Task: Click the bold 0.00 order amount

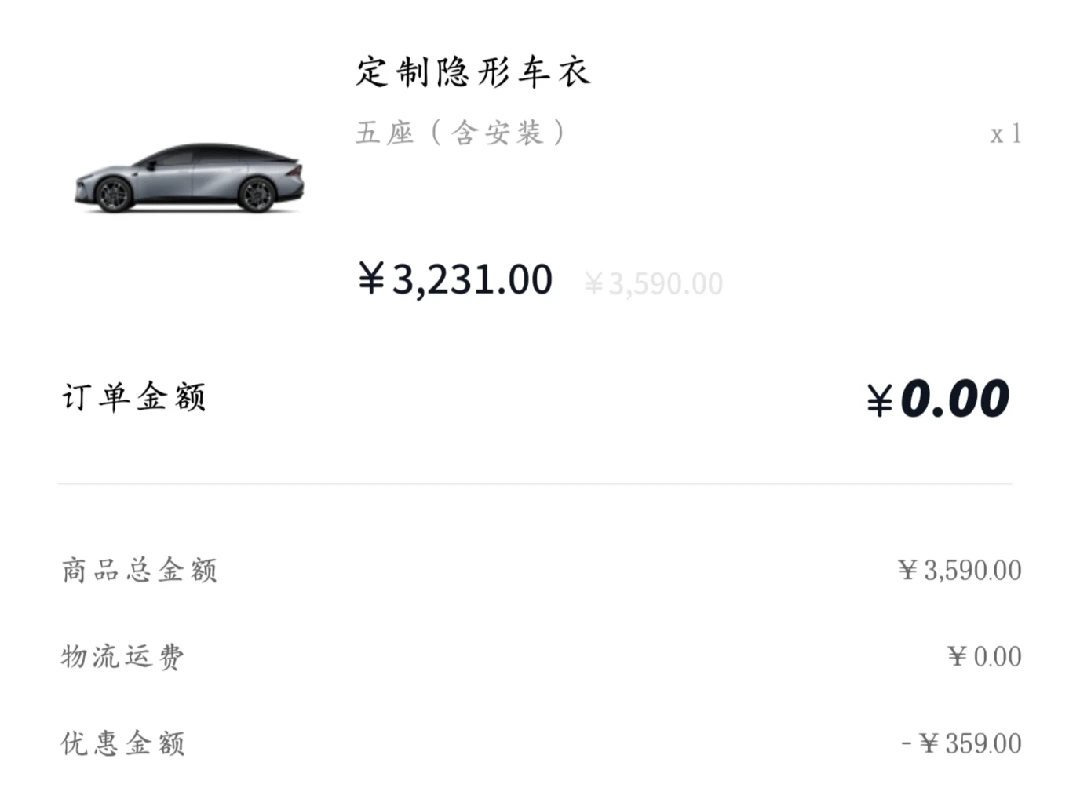Action: click(x=954, y=400)
